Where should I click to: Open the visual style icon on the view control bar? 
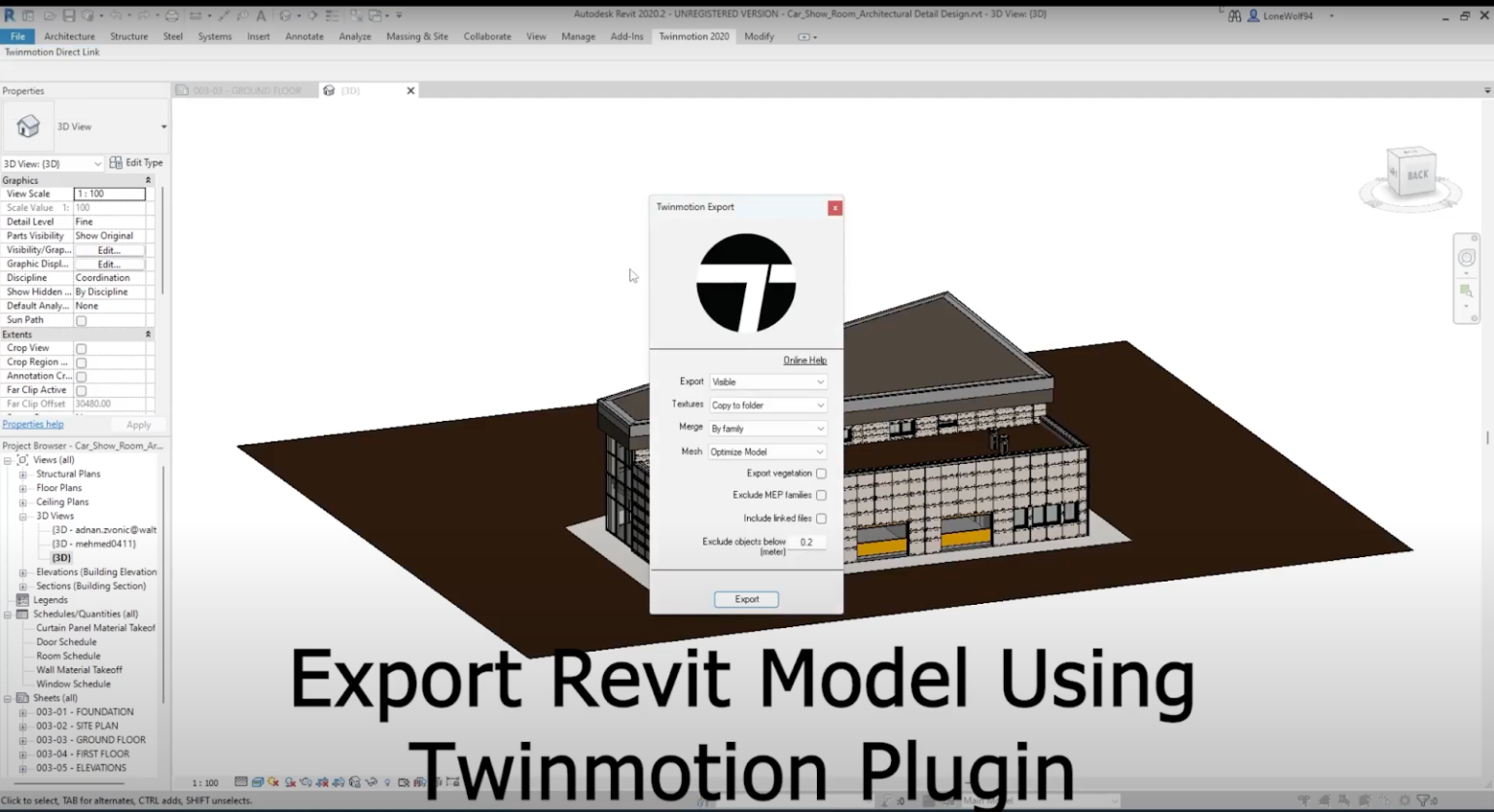258,782
